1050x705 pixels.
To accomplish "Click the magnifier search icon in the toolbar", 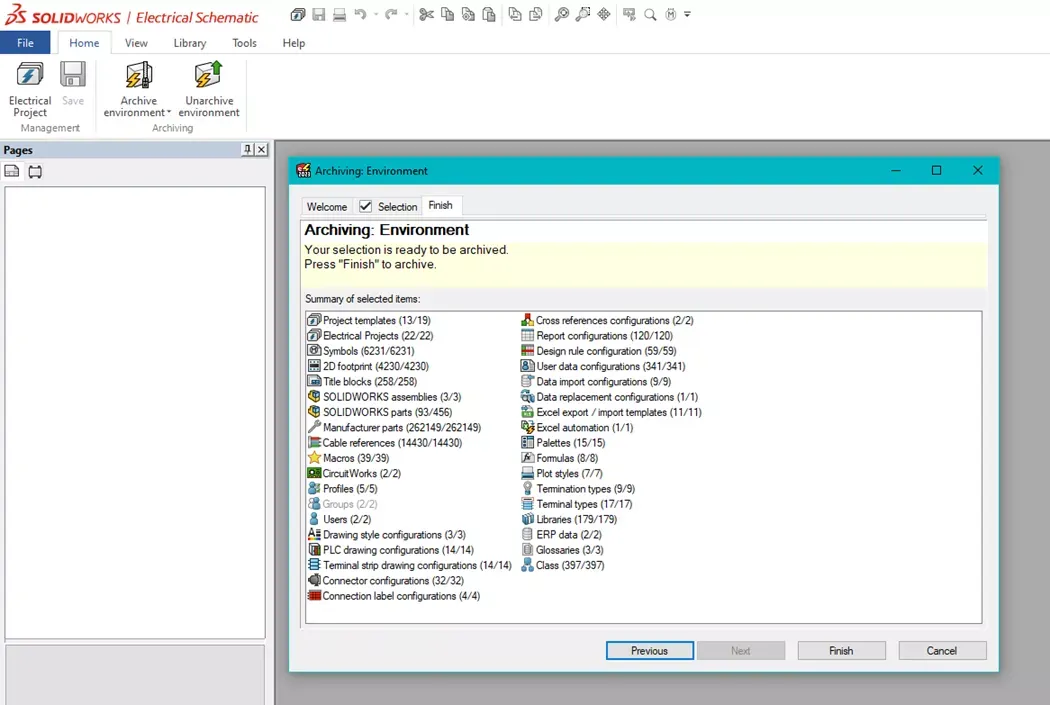I will (x=650, y=14).
